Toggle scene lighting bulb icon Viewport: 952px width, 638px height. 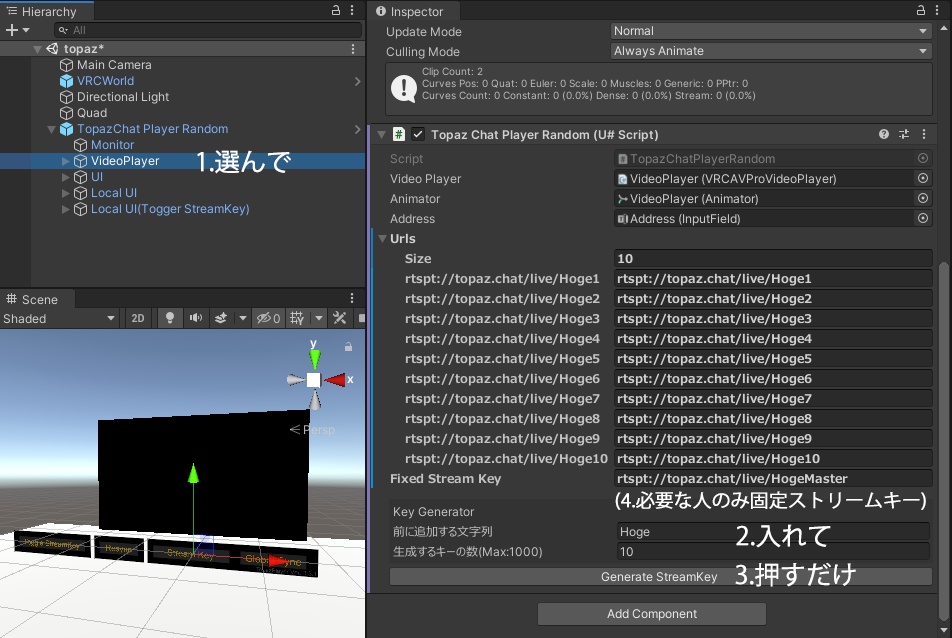170,318
